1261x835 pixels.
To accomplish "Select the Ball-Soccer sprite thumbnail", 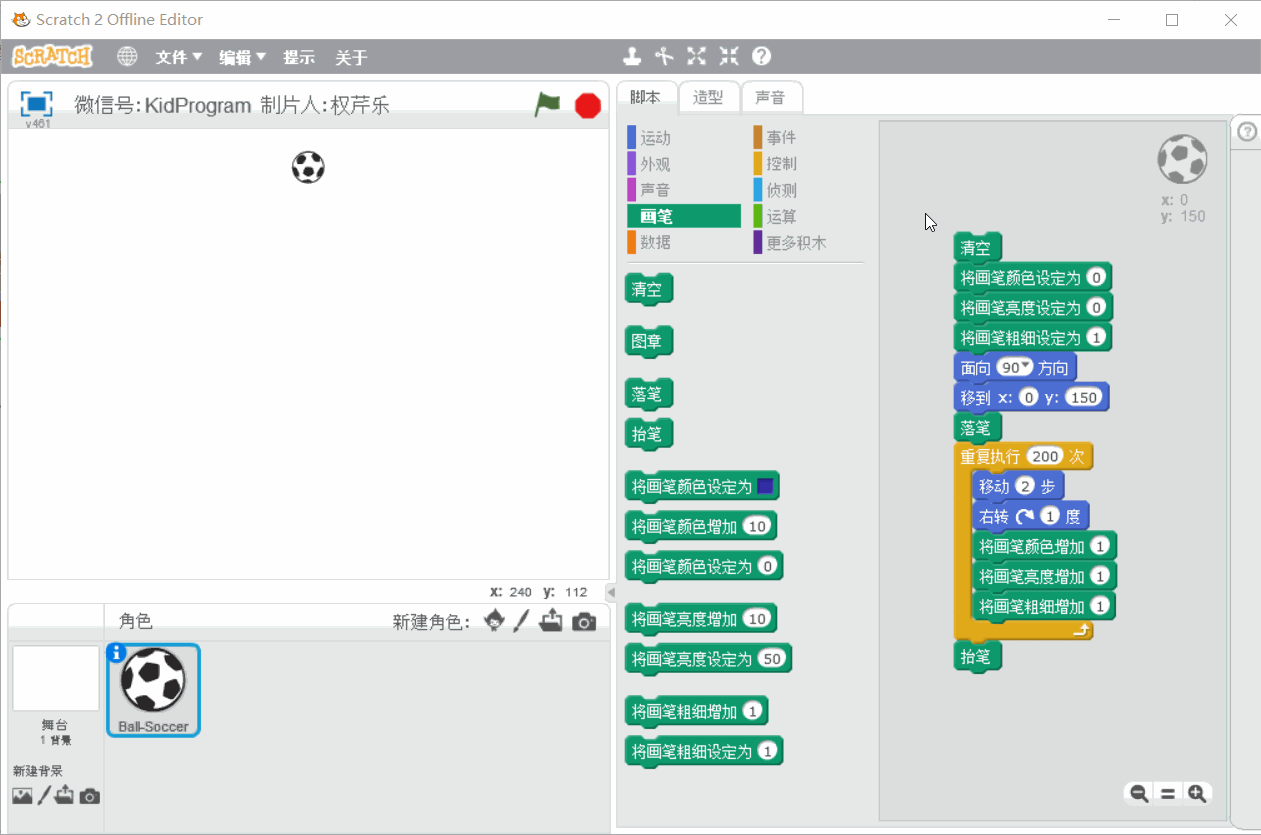I will pyautogui.click(x=153, y=689).
